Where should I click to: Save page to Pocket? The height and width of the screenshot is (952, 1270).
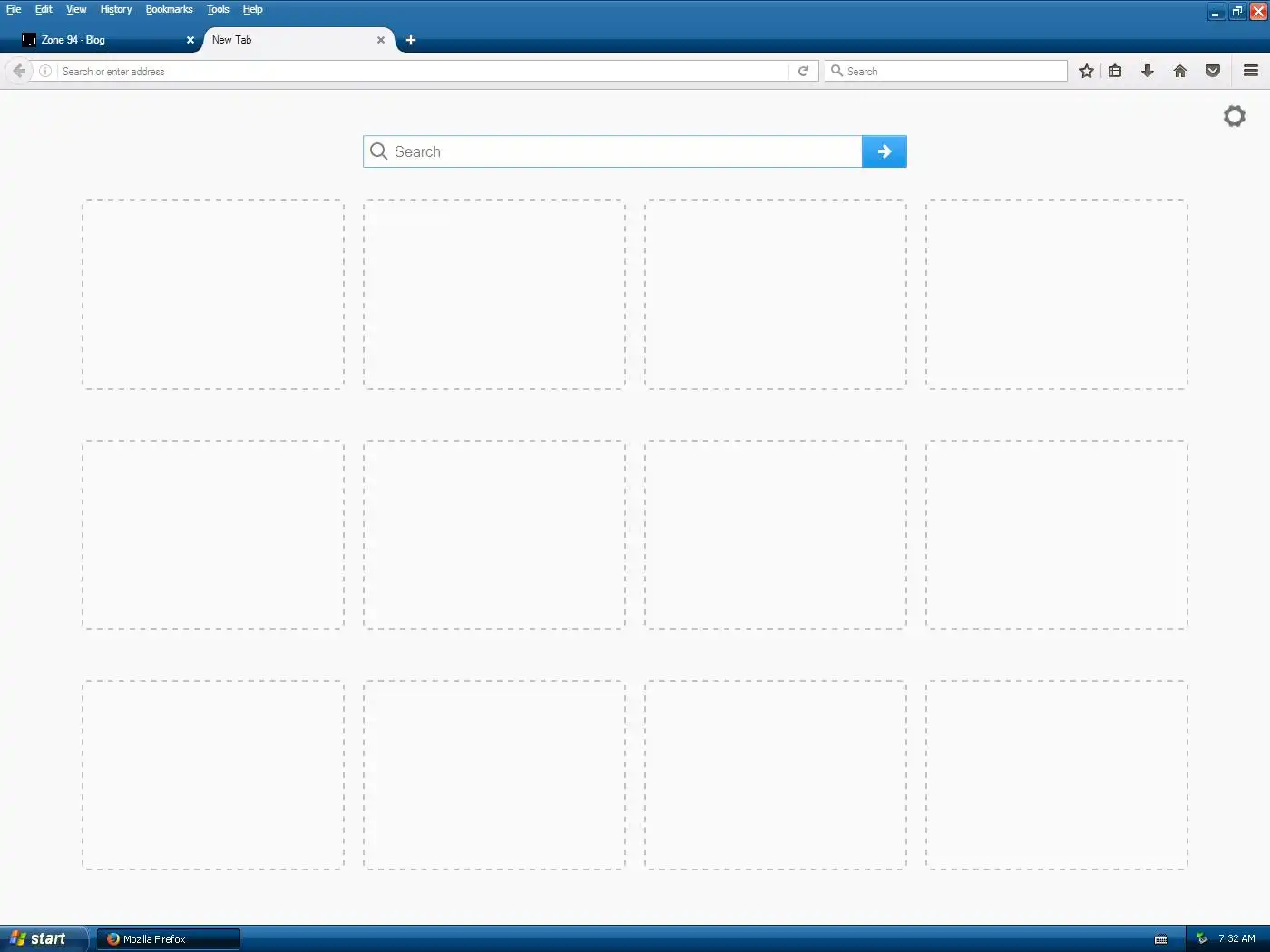click(1213, 71)
